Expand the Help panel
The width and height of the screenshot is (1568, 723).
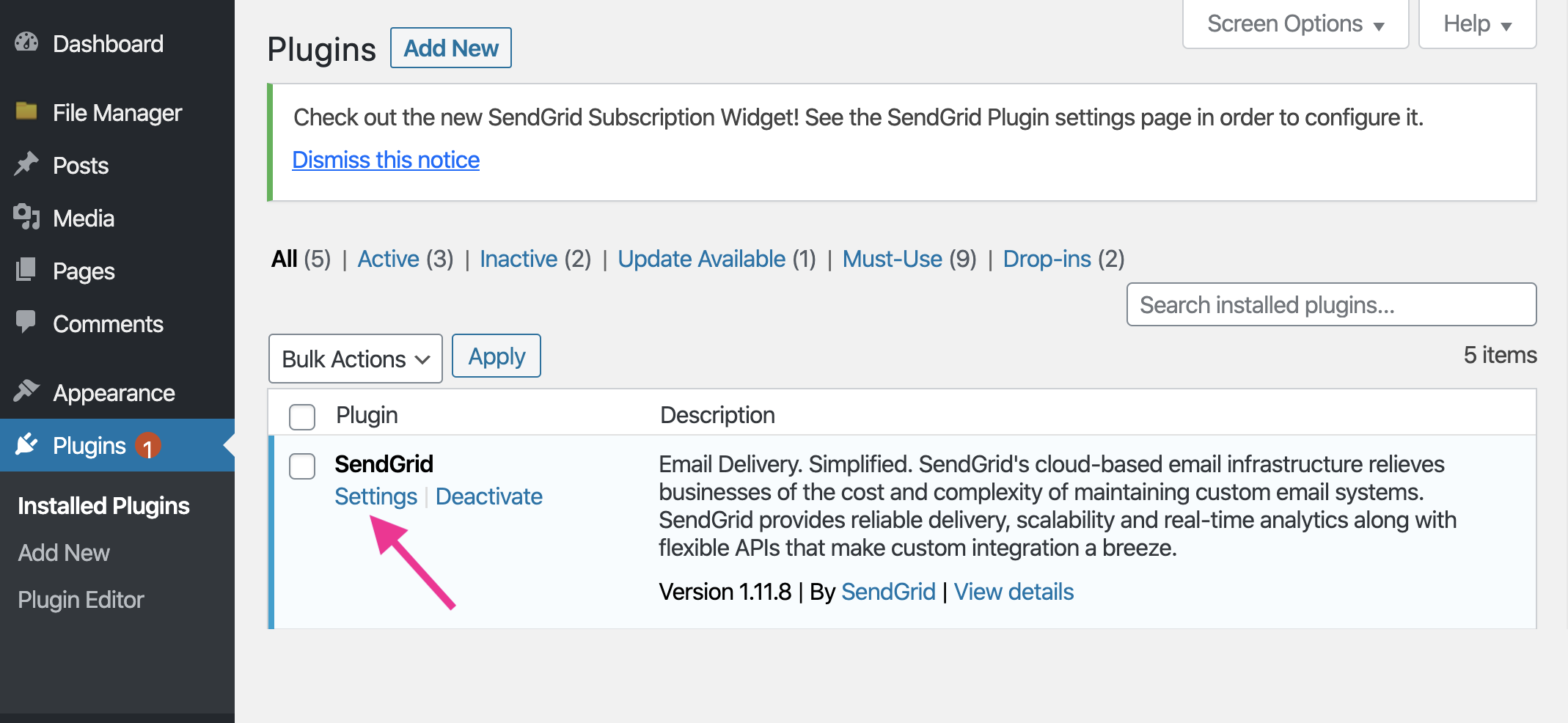1477,24
